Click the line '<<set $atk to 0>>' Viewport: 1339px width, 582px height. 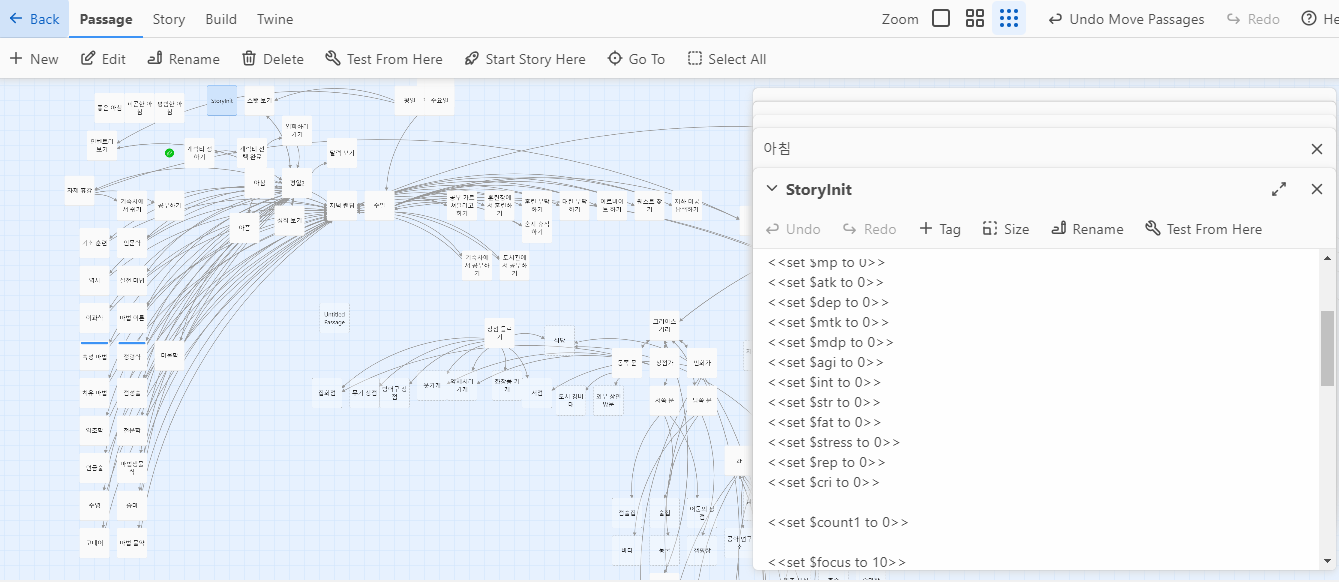(x=826, y=282)
